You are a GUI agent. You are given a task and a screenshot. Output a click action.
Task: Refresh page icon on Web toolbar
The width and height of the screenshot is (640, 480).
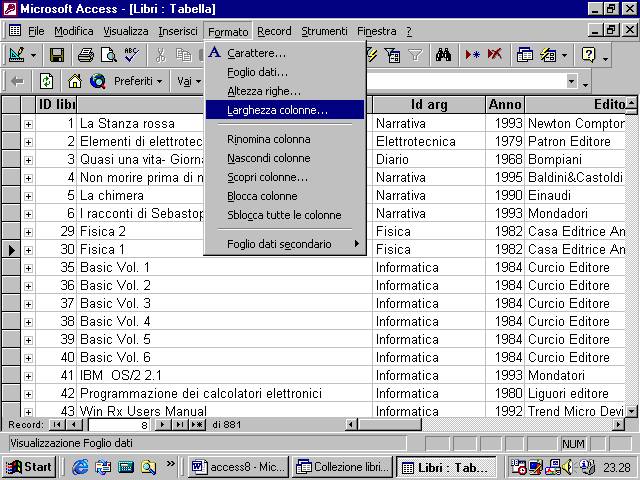click(46, 81)
